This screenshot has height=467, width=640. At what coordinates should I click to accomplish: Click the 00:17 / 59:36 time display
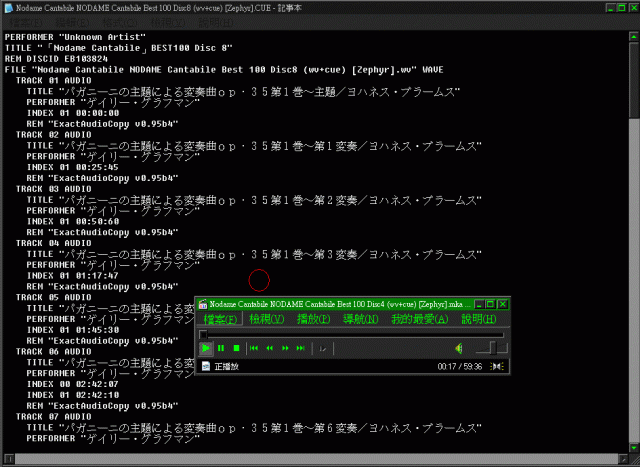coord(460,367)
